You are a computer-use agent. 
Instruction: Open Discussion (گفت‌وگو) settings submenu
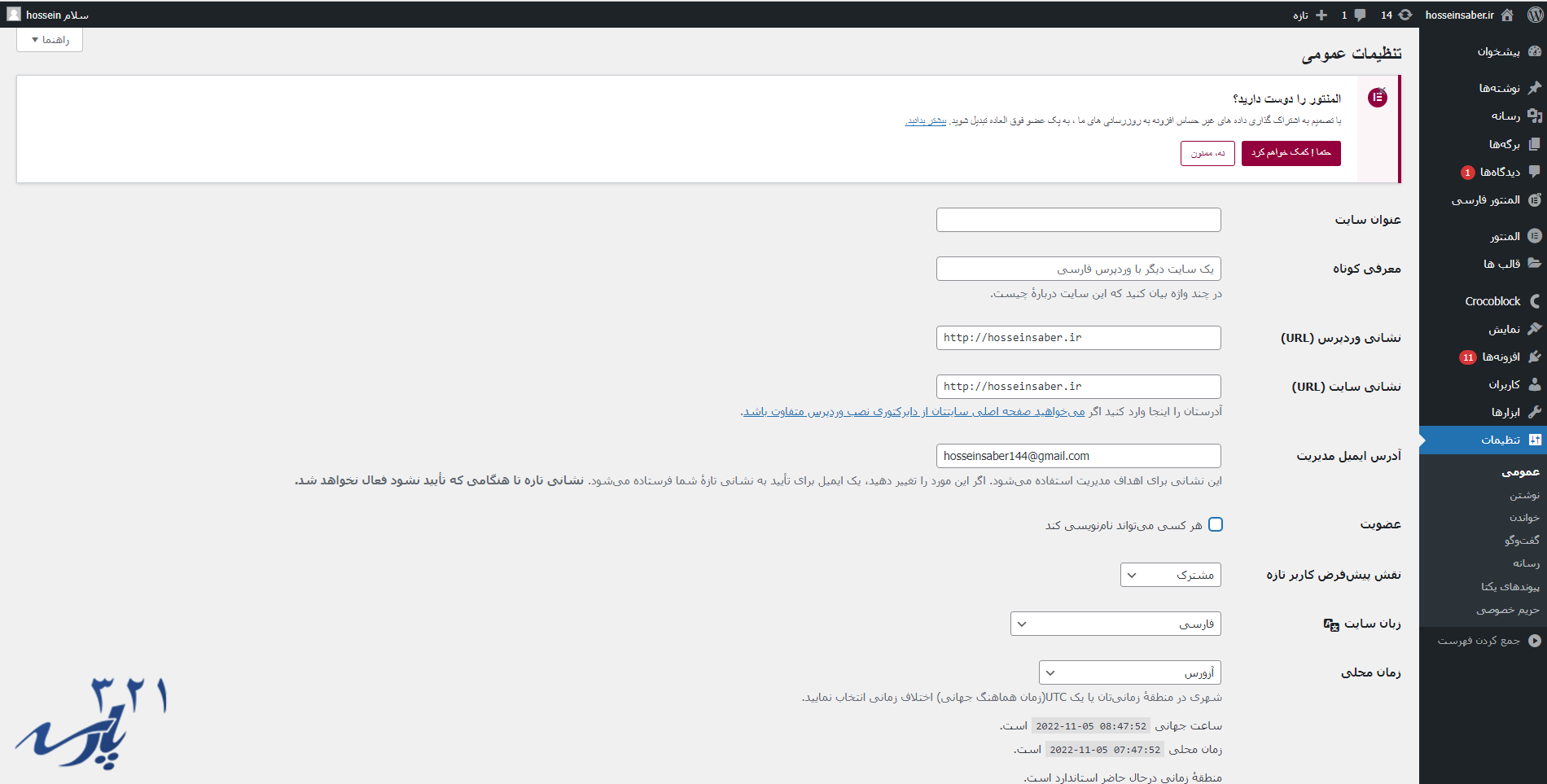(1522, 541)
